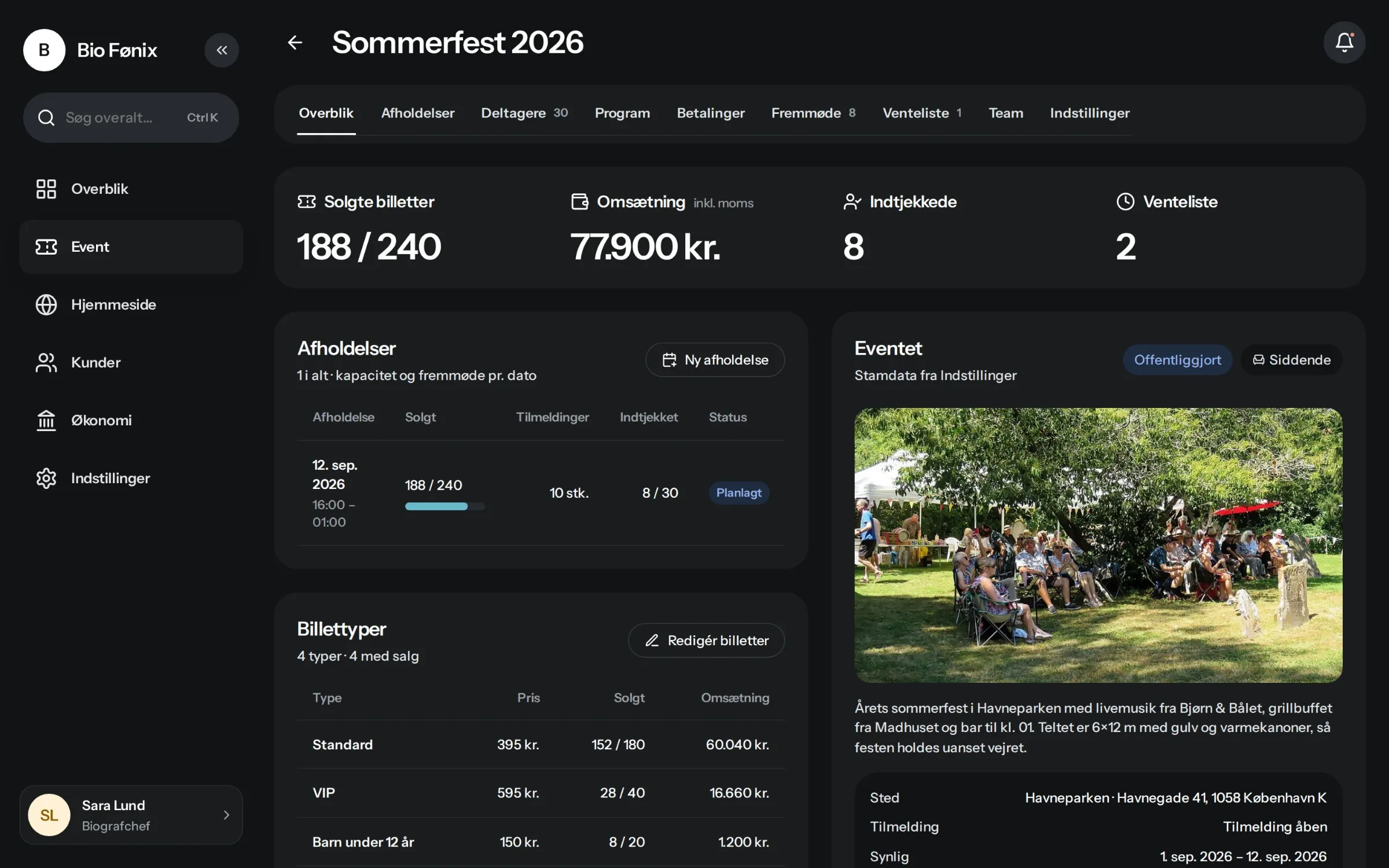Click the Indstillinger gear icon in sidebar

[46, 478]
